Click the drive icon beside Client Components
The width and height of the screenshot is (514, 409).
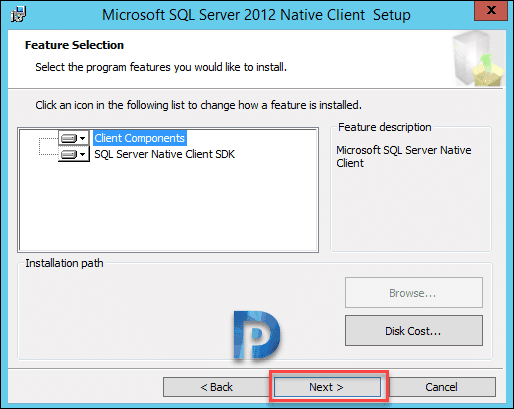click(69, 138)
